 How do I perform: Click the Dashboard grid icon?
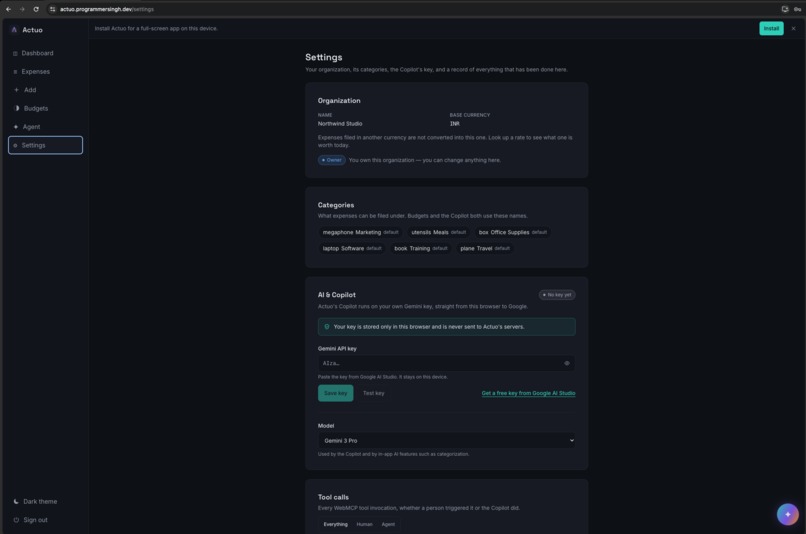click(x=15, y=53)
